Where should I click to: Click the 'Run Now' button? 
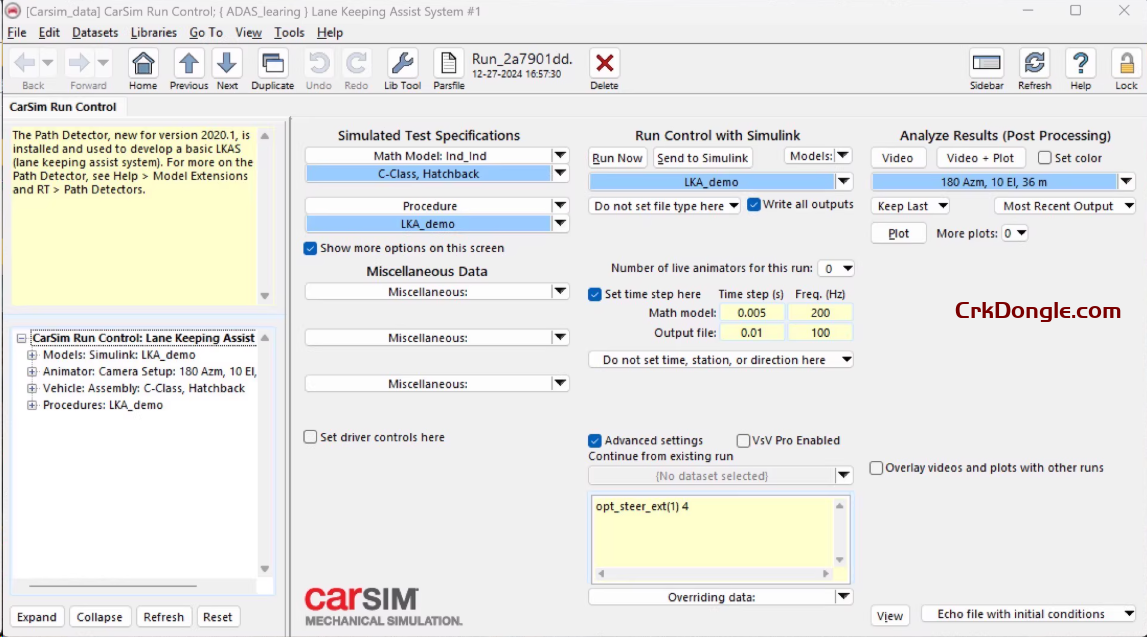[617, 157]
